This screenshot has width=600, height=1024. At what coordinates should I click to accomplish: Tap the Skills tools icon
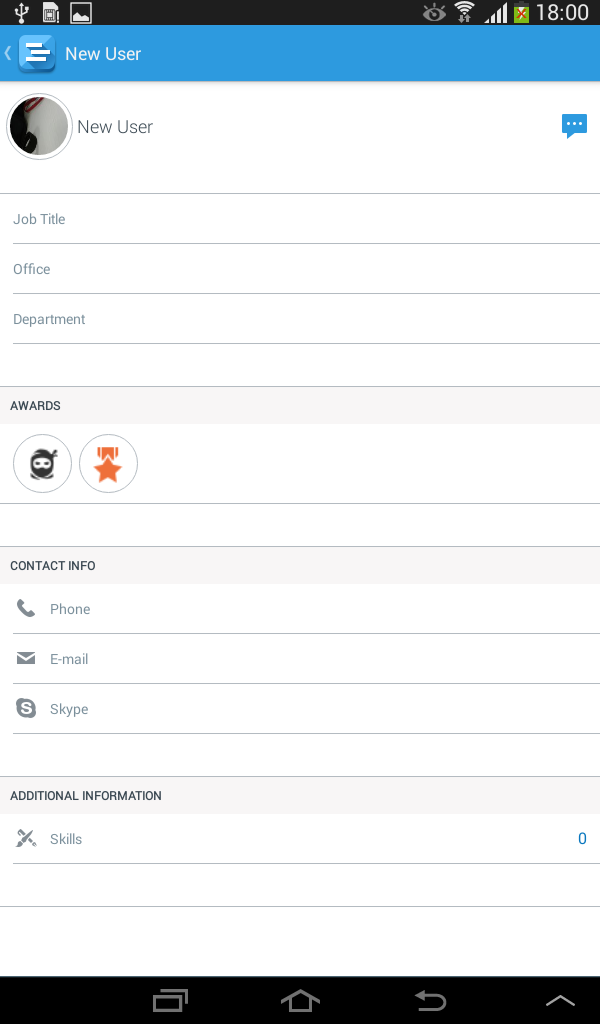26,838
